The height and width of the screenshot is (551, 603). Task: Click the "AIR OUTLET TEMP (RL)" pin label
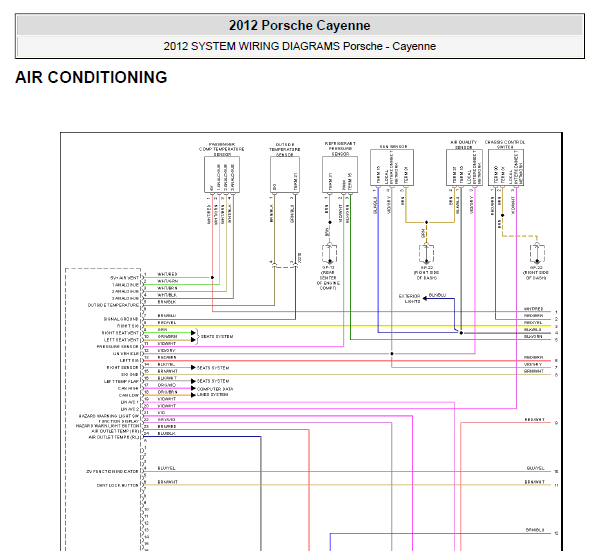pyautogui.click(x=114, y=437)
